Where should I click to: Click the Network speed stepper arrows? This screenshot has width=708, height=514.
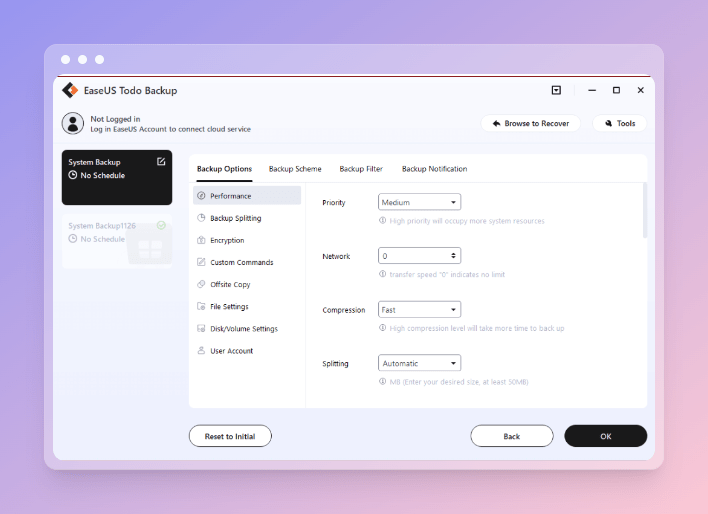453,256
